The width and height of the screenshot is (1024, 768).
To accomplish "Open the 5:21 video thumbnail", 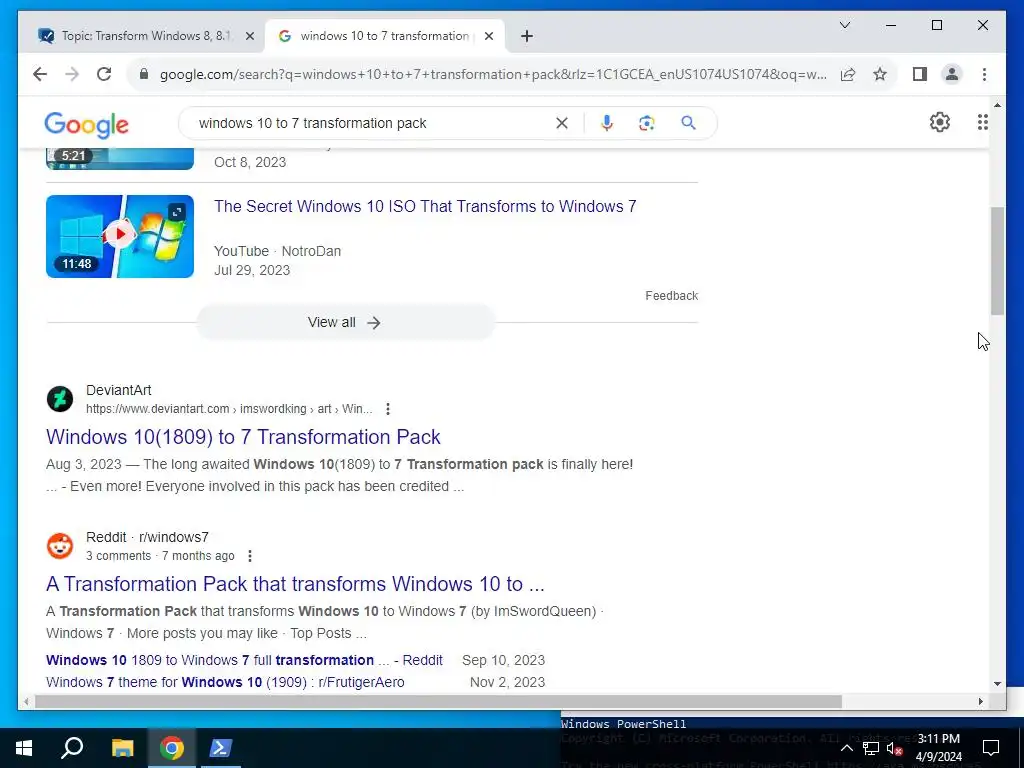I will coord(120,159).
